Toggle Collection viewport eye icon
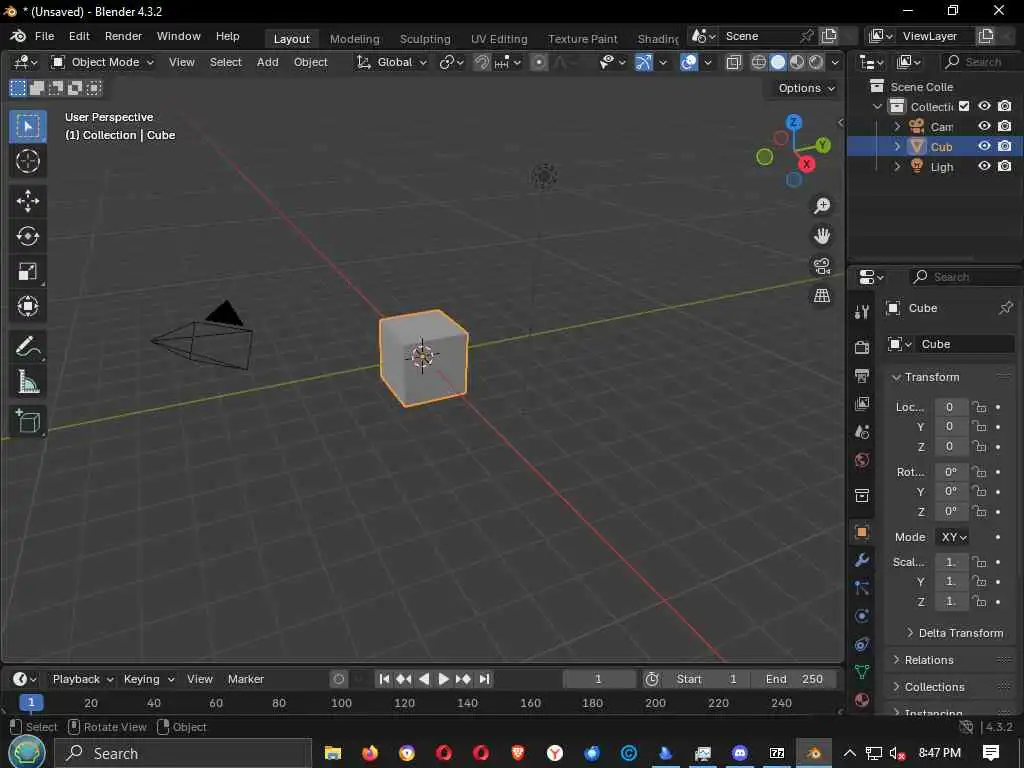Screen dimensions: 1024x768 pos(984,106)
